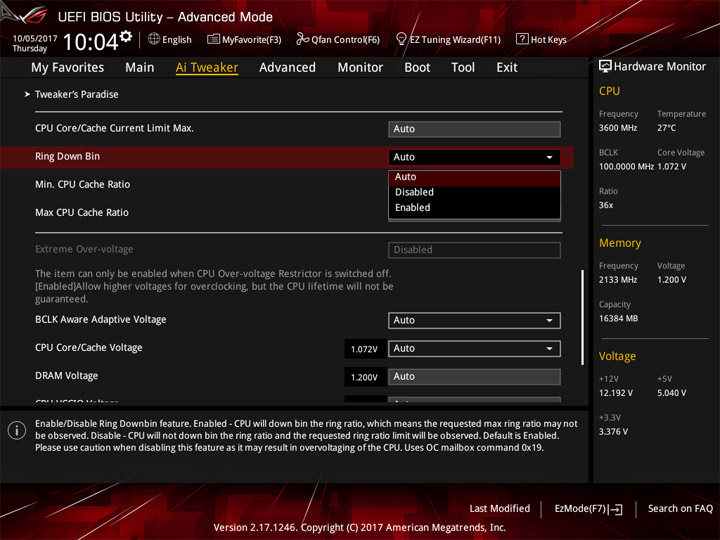Screen dimensions: 720x540
Task: Click the 1.200V DRAM voltage readout
Action: 365,377
